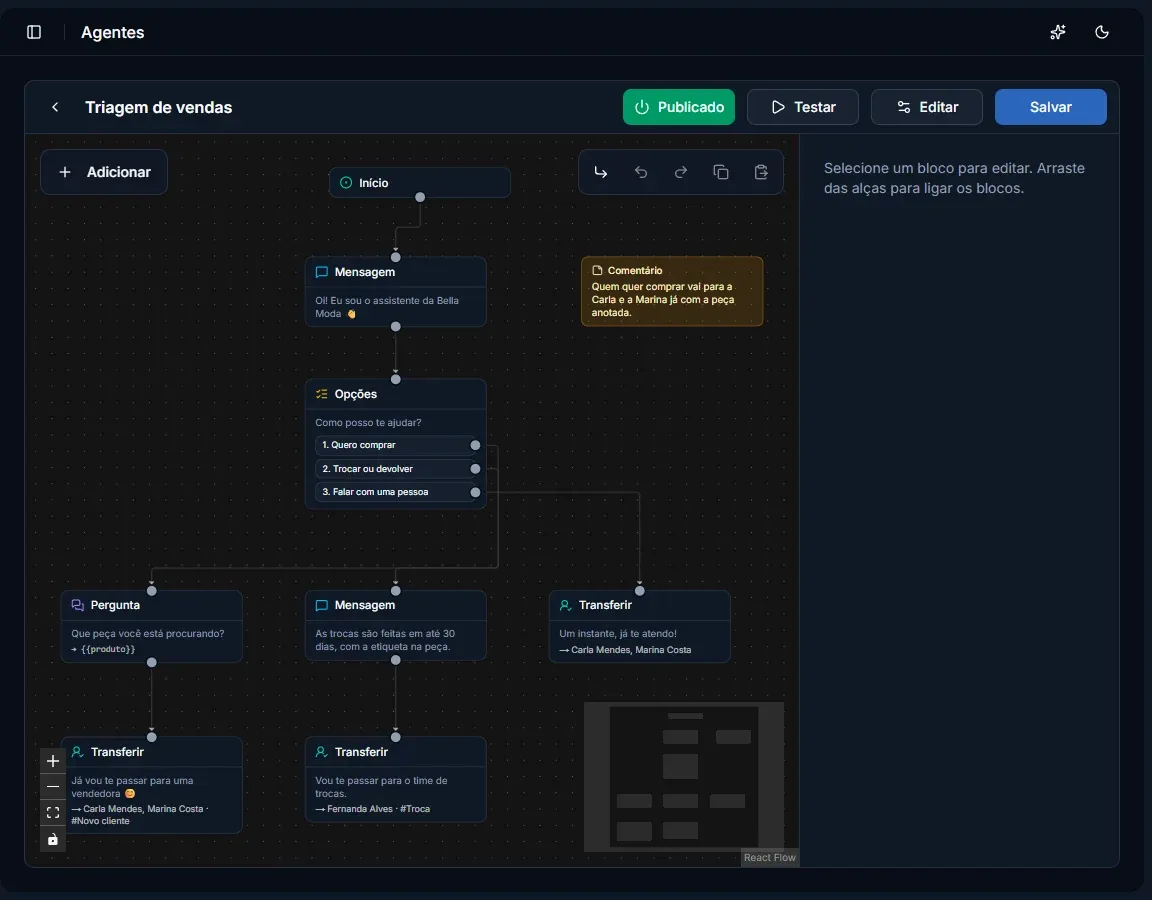The image size is (1152, 900).
Task: Select Transferir block for time de trocas
Action: pyautogui.click(x=395, y=780)
